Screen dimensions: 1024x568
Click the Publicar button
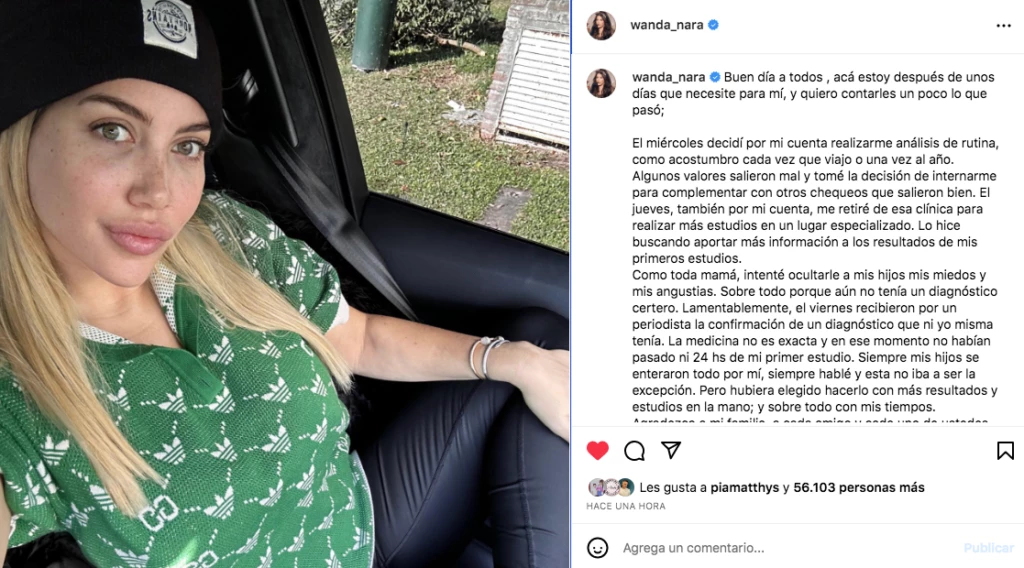[989, 548]
